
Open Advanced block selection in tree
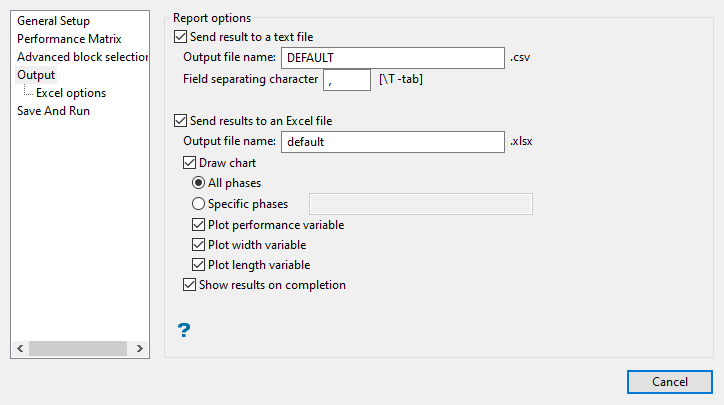pos(82,57)
